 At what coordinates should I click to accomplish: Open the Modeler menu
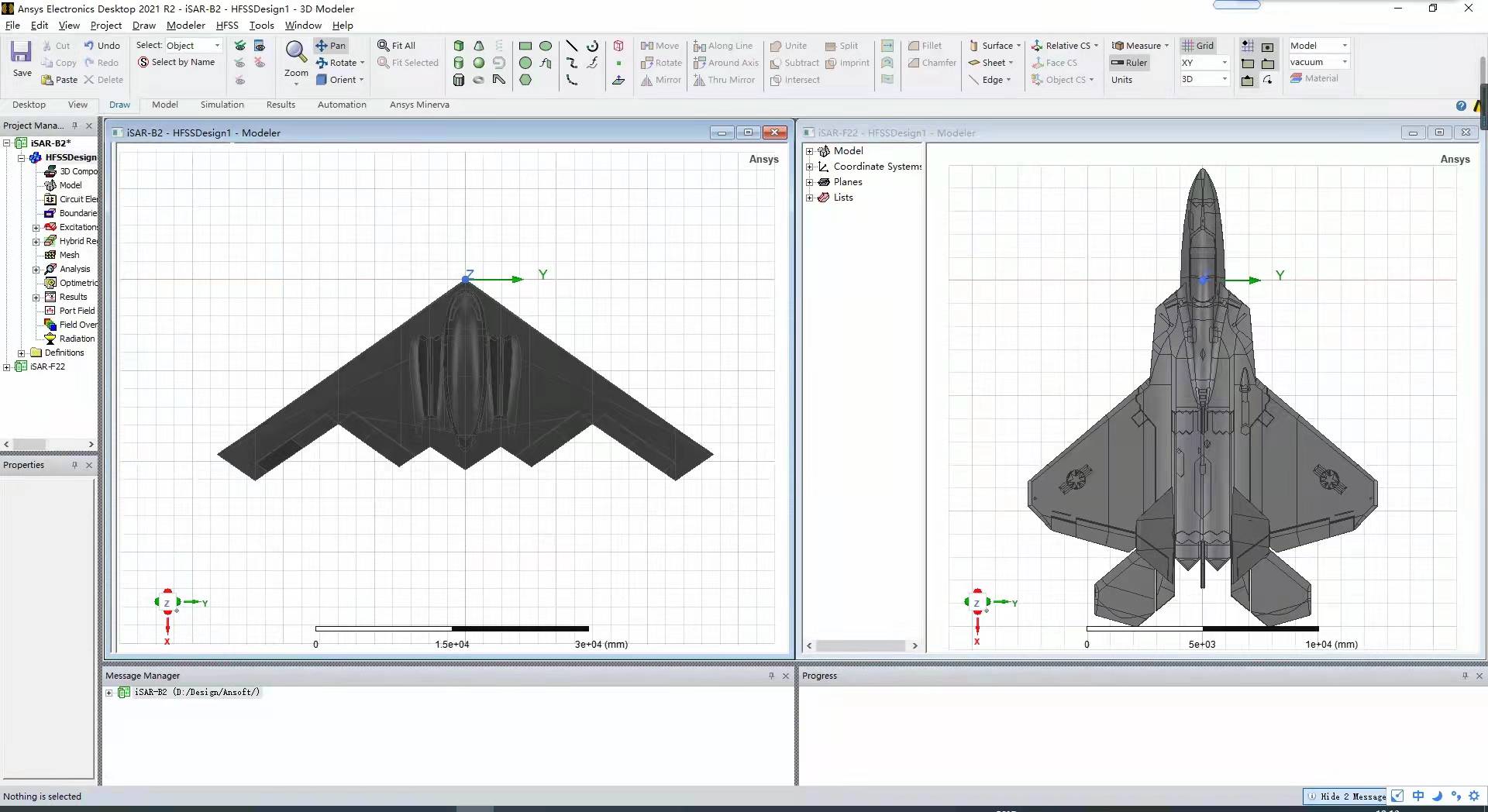(x=185, y=25)
